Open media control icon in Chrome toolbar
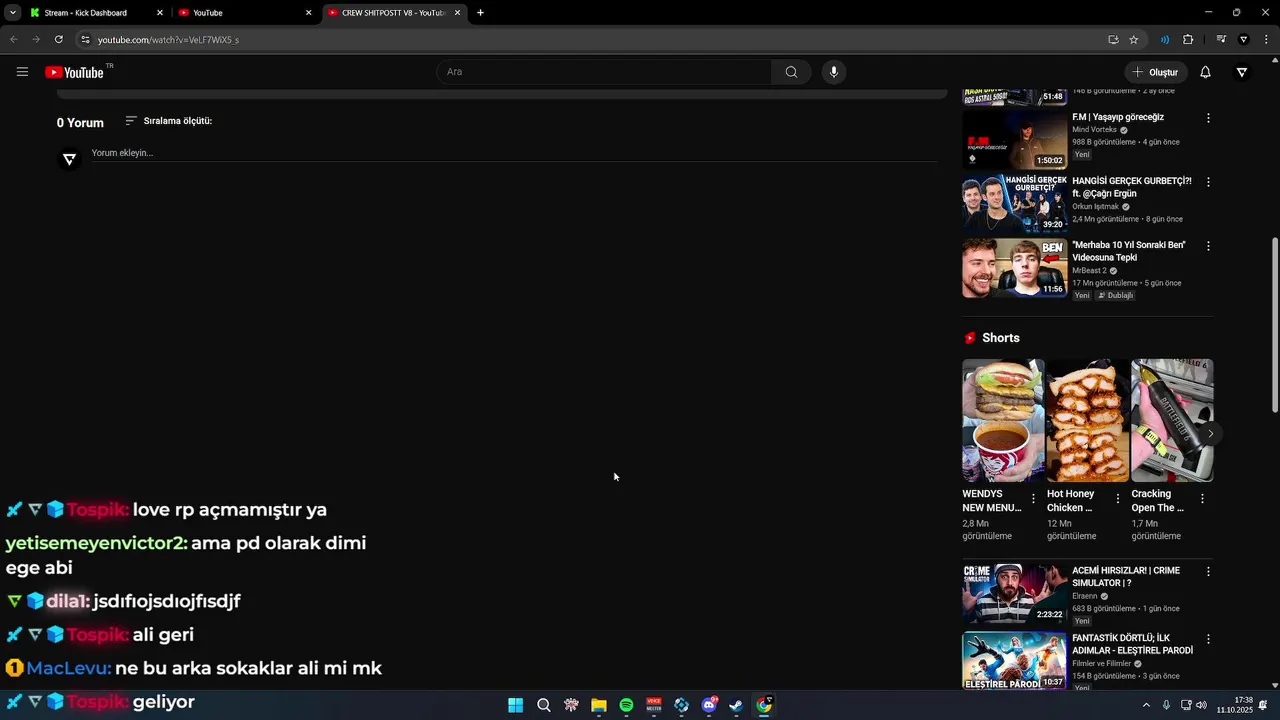Viewport: 1280px width, 720px height. tap(1221, 39)
